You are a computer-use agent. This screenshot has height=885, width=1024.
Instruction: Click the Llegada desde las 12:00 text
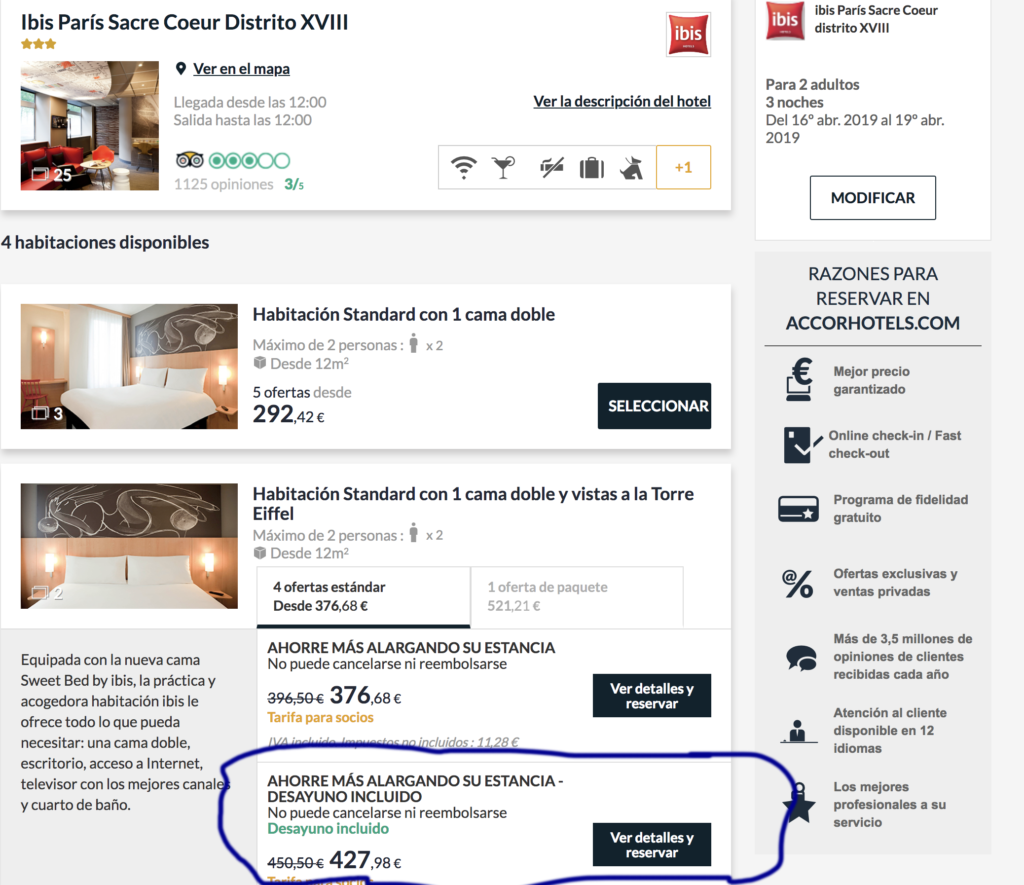coord(250,102)
